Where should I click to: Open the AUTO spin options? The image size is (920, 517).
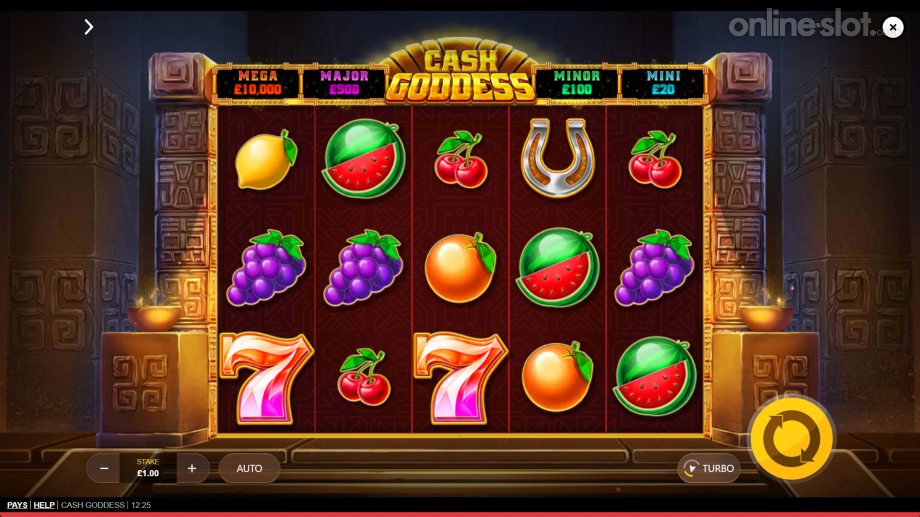coord(249,468)
